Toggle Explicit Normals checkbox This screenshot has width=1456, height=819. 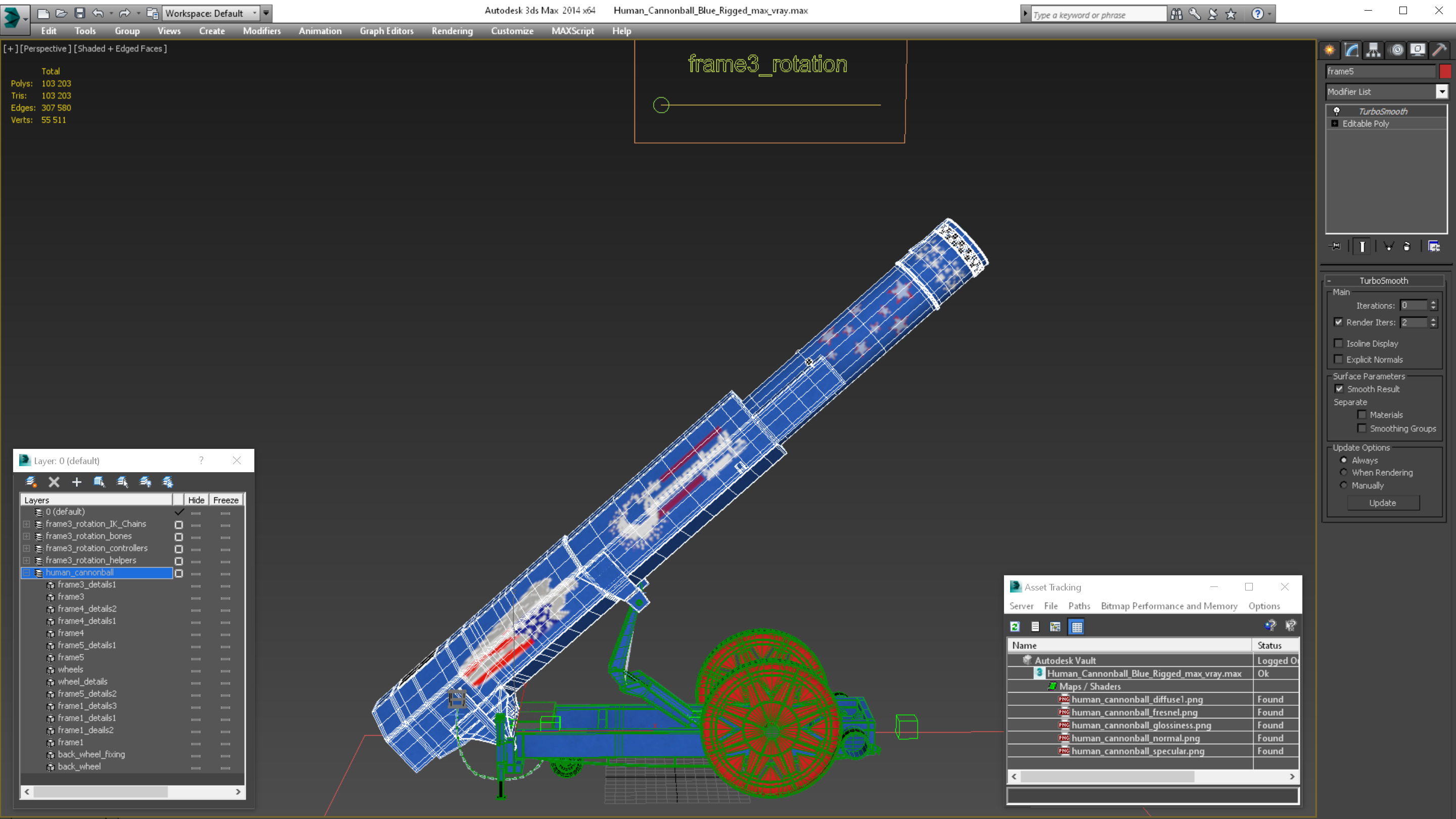pyautogui.click(x=1338, y=359)
